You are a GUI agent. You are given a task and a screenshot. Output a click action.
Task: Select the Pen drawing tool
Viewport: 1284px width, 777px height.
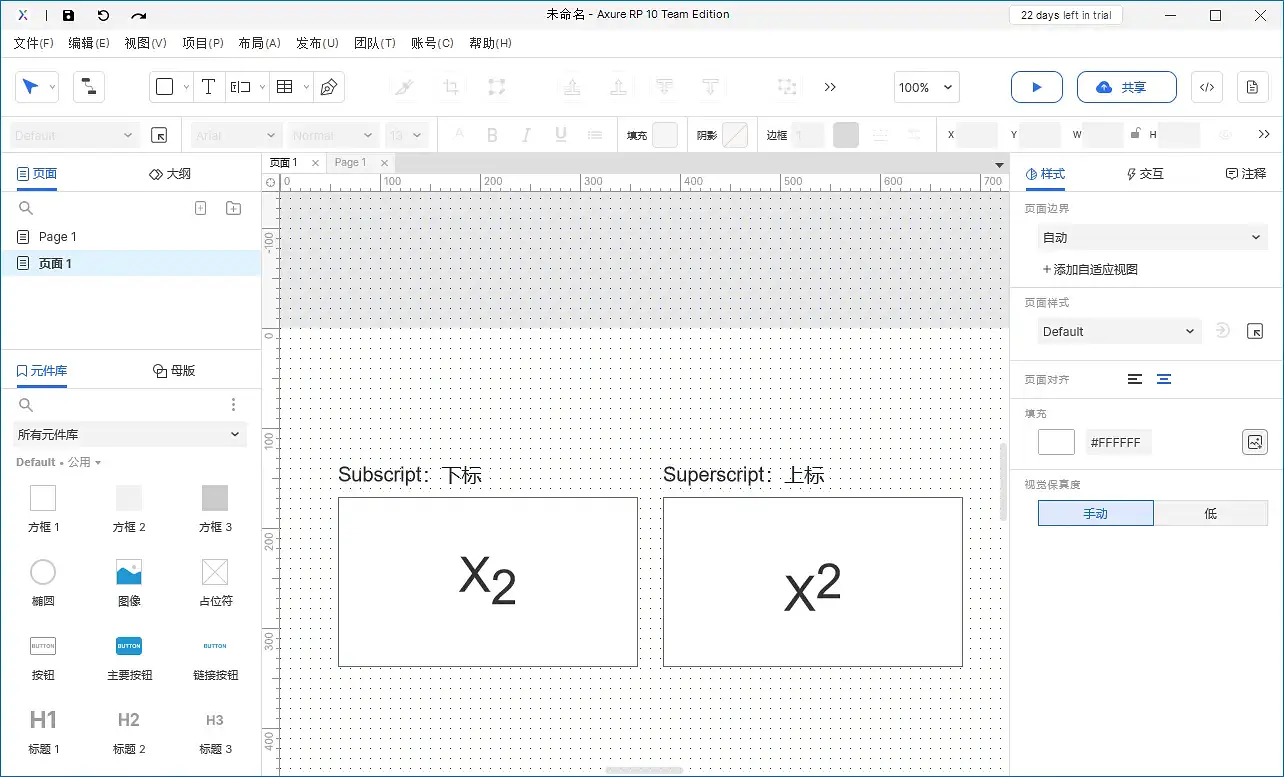click(328, 86)
